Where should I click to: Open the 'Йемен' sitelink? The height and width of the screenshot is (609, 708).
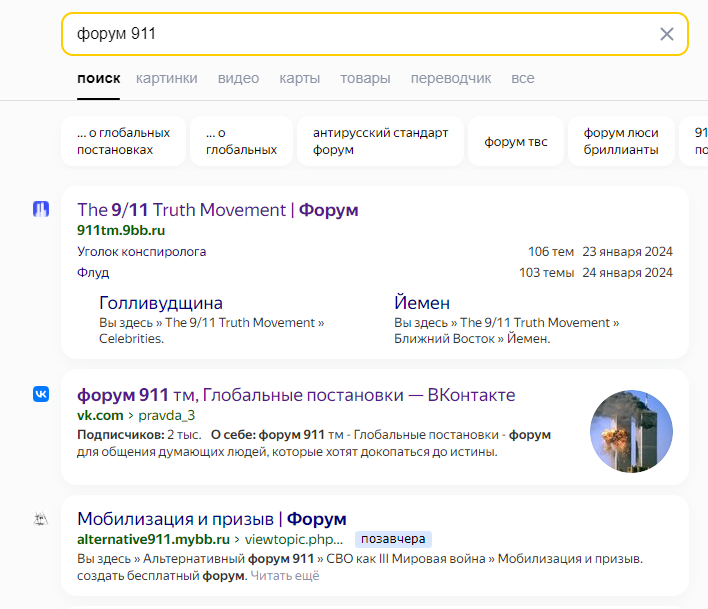pos(422,303)
